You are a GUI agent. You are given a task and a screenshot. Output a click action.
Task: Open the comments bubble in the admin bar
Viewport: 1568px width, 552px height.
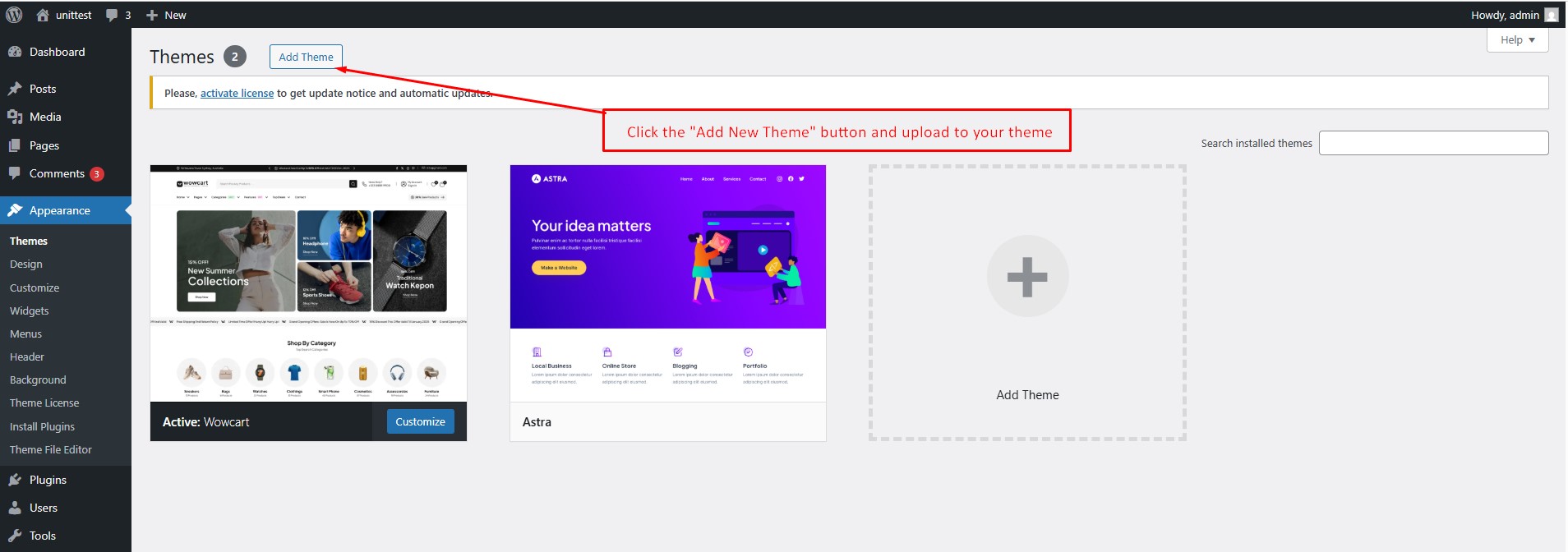pos(118,15)
